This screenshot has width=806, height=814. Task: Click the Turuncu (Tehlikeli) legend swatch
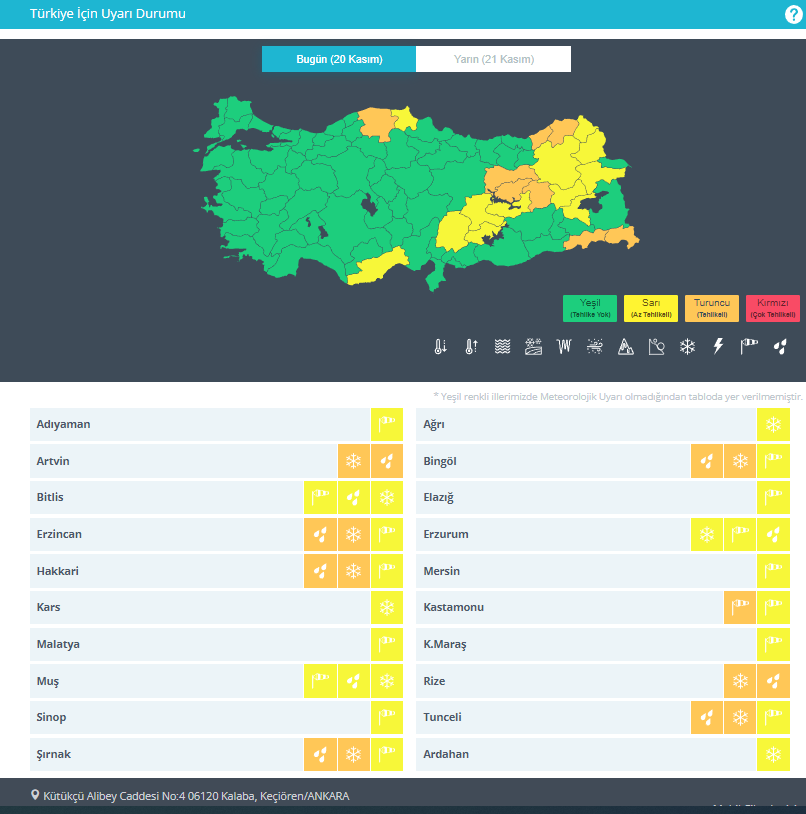[711, 308]
